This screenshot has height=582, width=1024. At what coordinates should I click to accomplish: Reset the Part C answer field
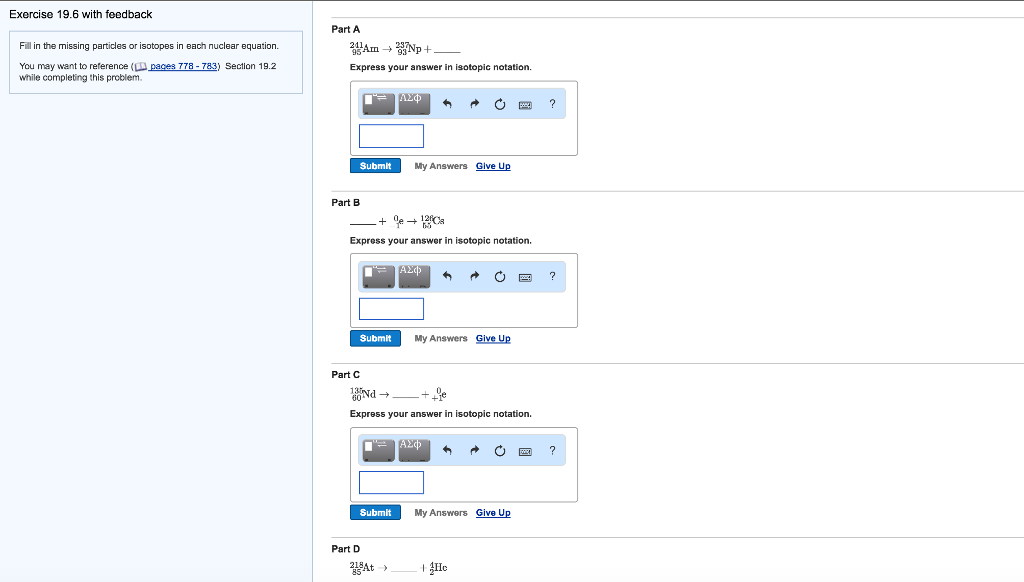click(499, 451)
